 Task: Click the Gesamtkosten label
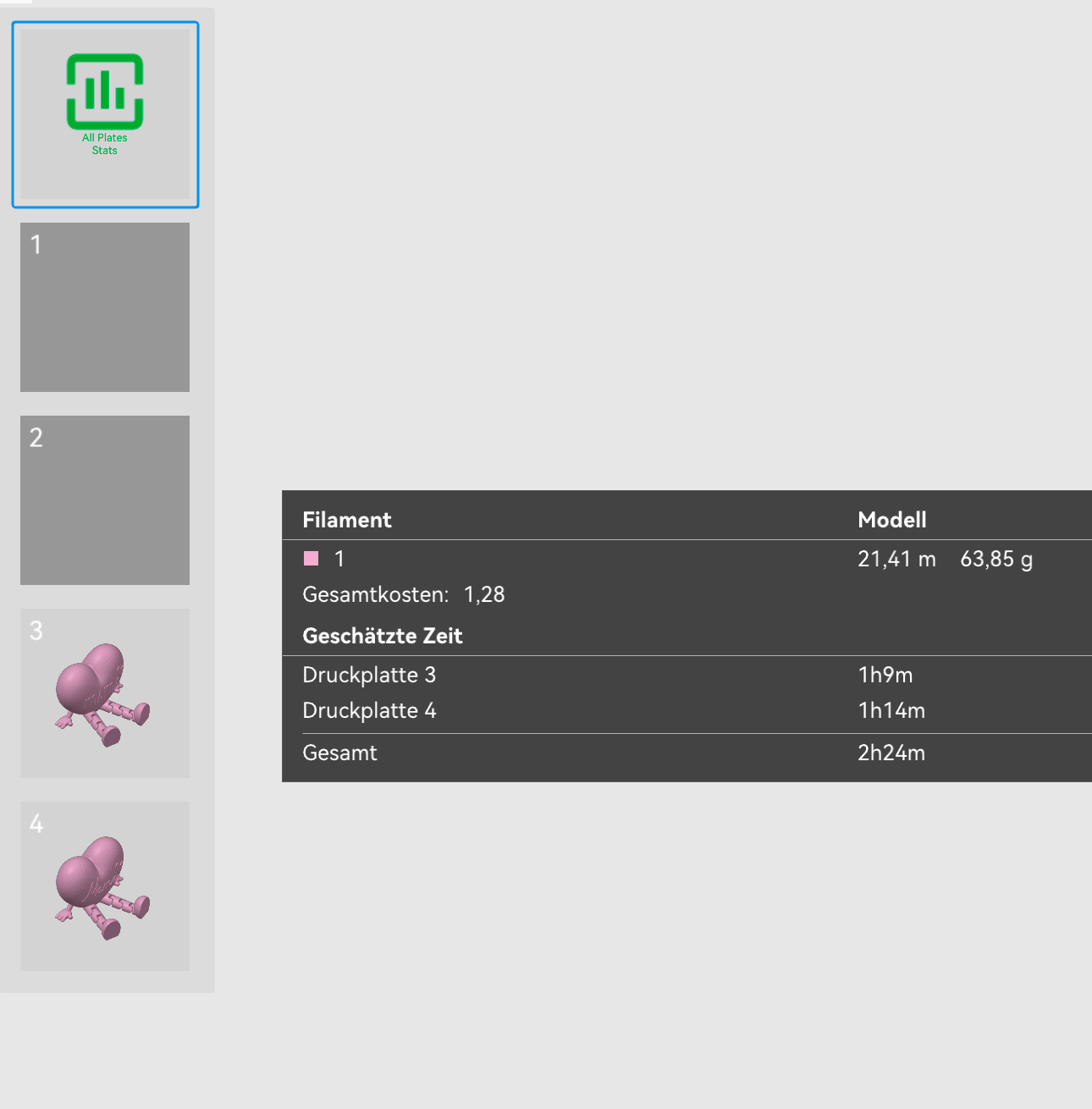pyautogui.click(x=375, y=594)
